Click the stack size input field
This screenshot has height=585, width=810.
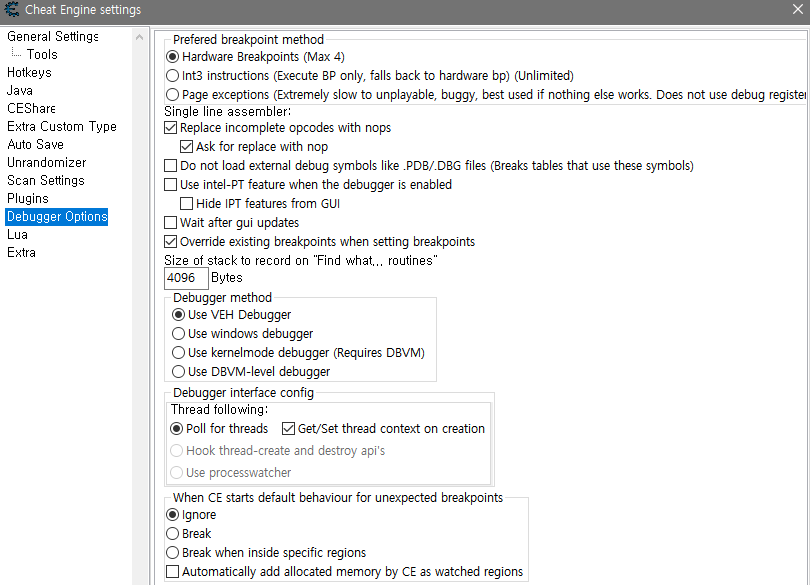click(186, 278)
